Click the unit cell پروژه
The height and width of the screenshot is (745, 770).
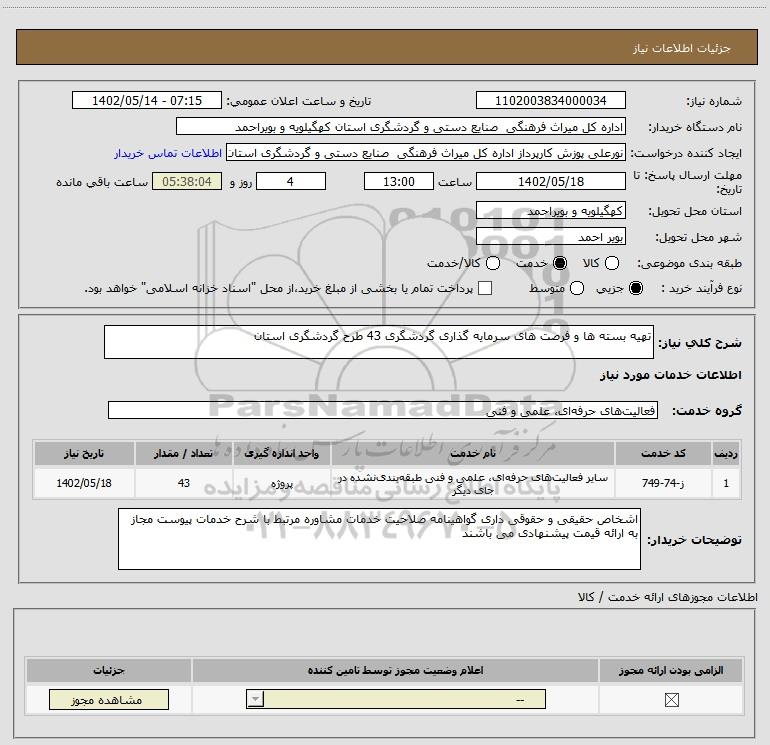(x=282, y=483)
